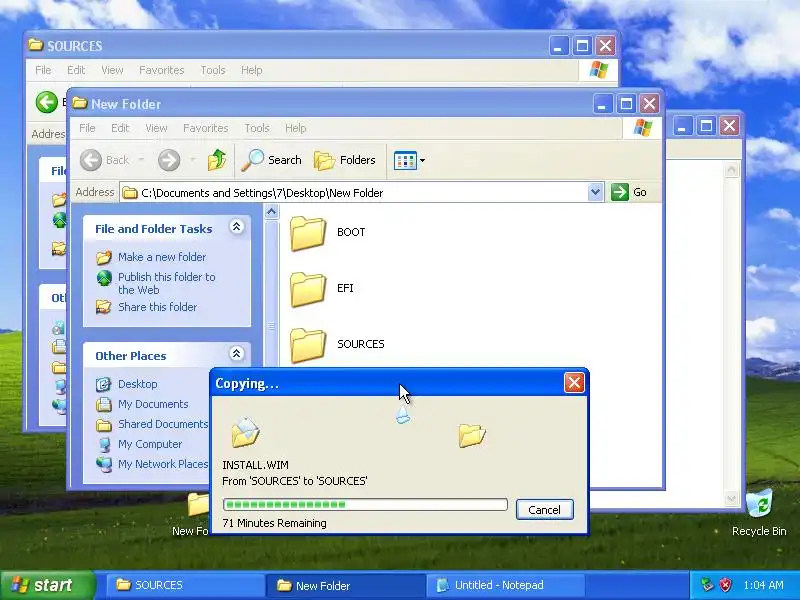The width and height of the screenshot is (800, 600).
Task: Open the Views icon in toolbar
Action: (405, 160)
